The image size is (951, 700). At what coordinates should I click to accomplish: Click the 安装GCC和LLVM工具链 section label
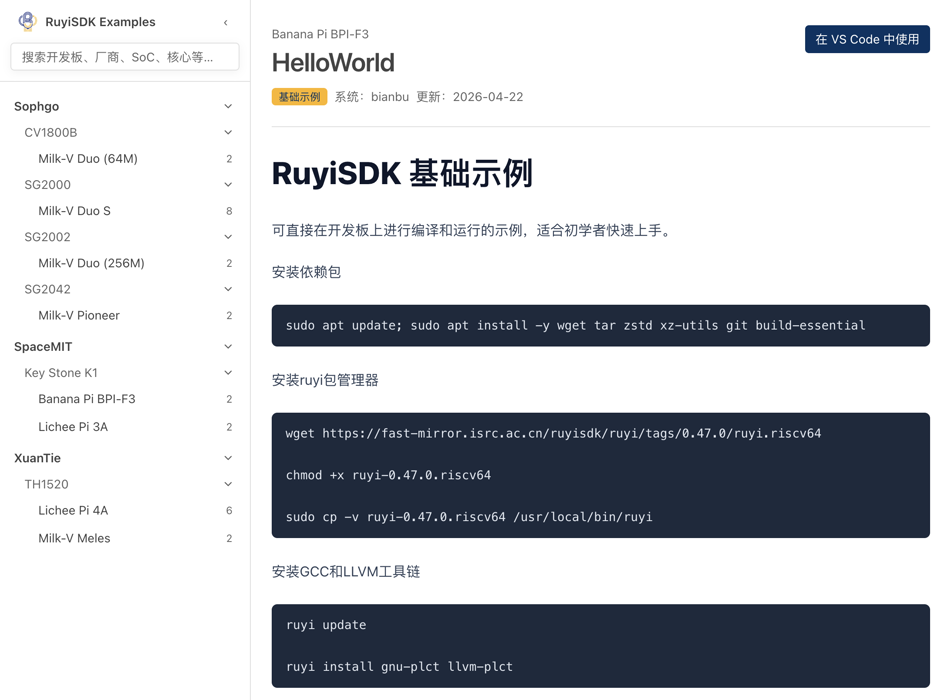tap(346, 571)
